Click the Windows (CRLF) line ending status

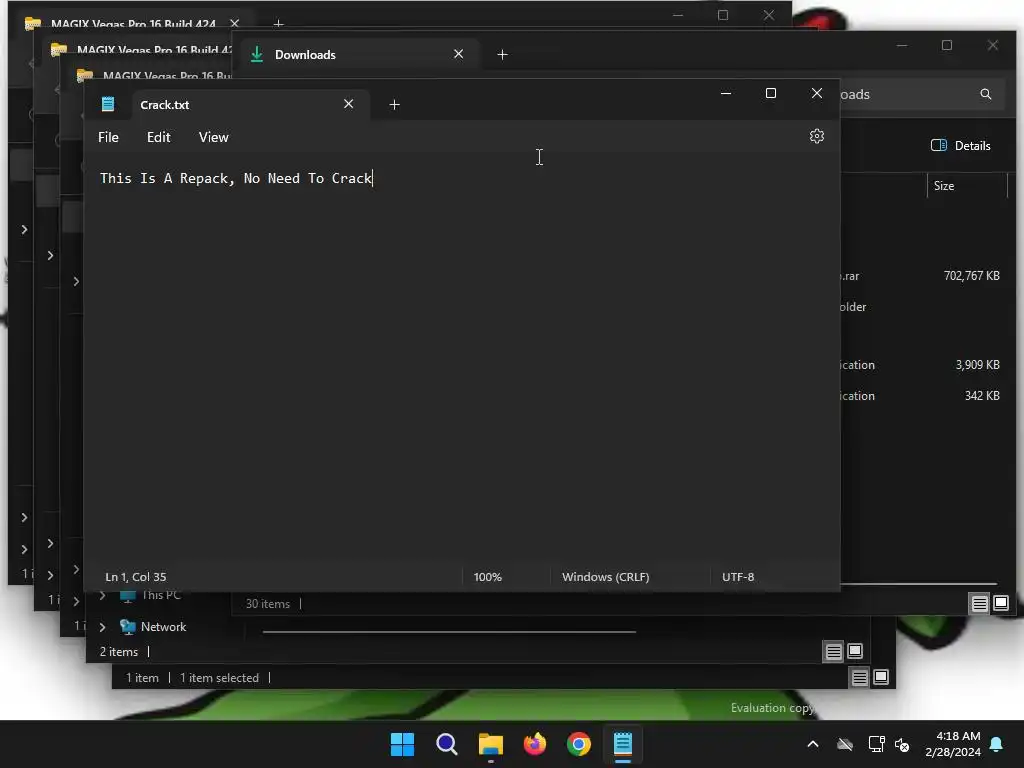(x=605, y=577)
